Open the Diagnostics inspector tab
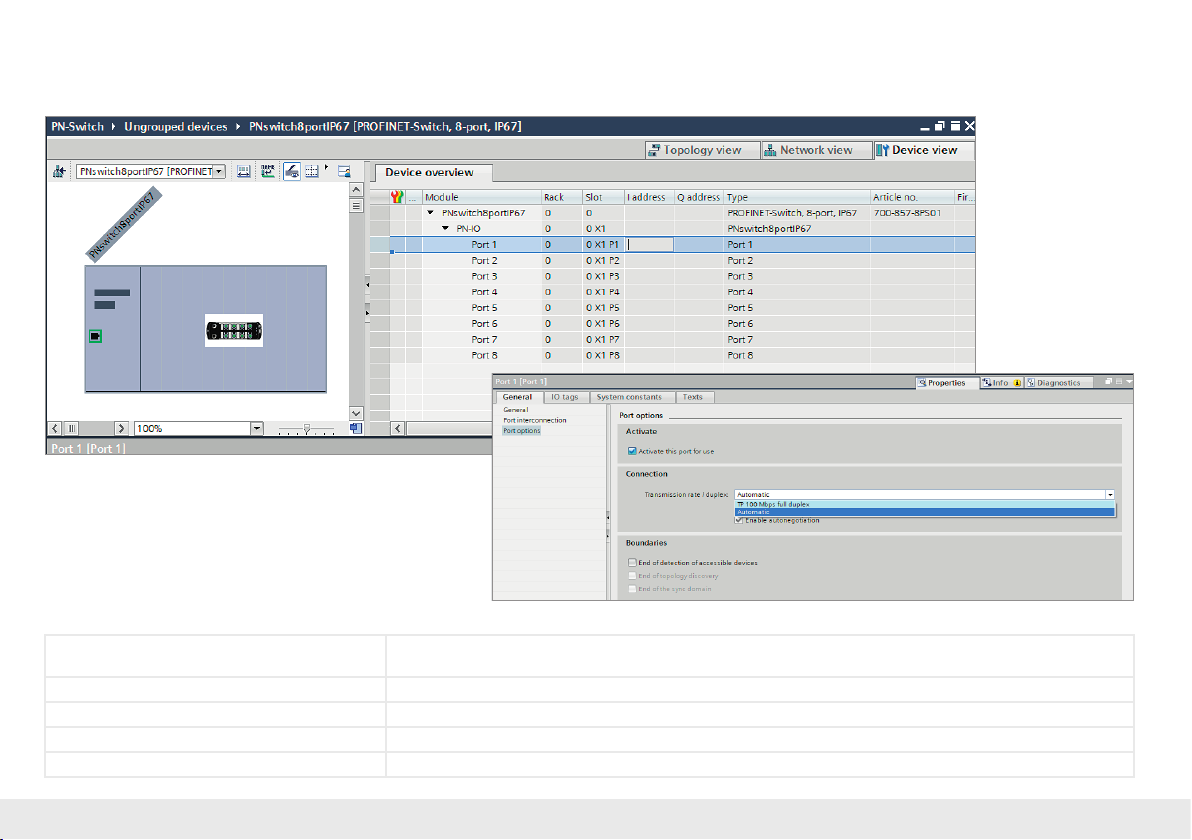The image size is (1192, 840). (1058, 383)
